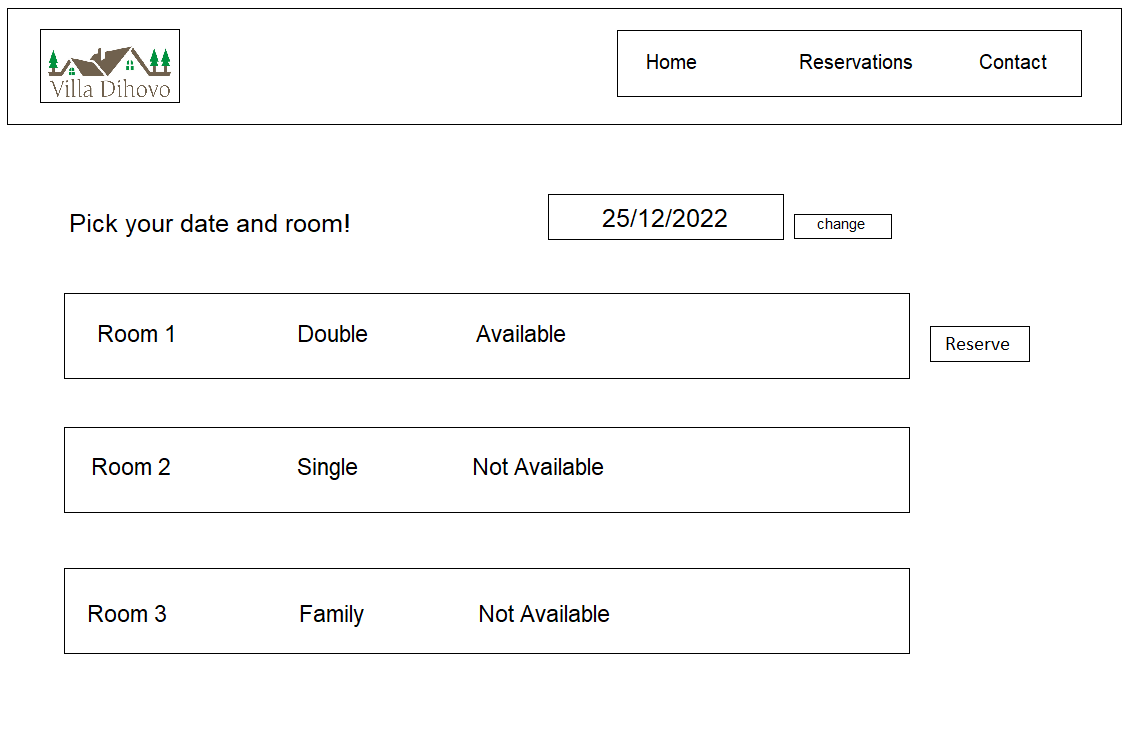Select the Room 3 label
Screen dimensions: 1128x734
click(127, 614)
